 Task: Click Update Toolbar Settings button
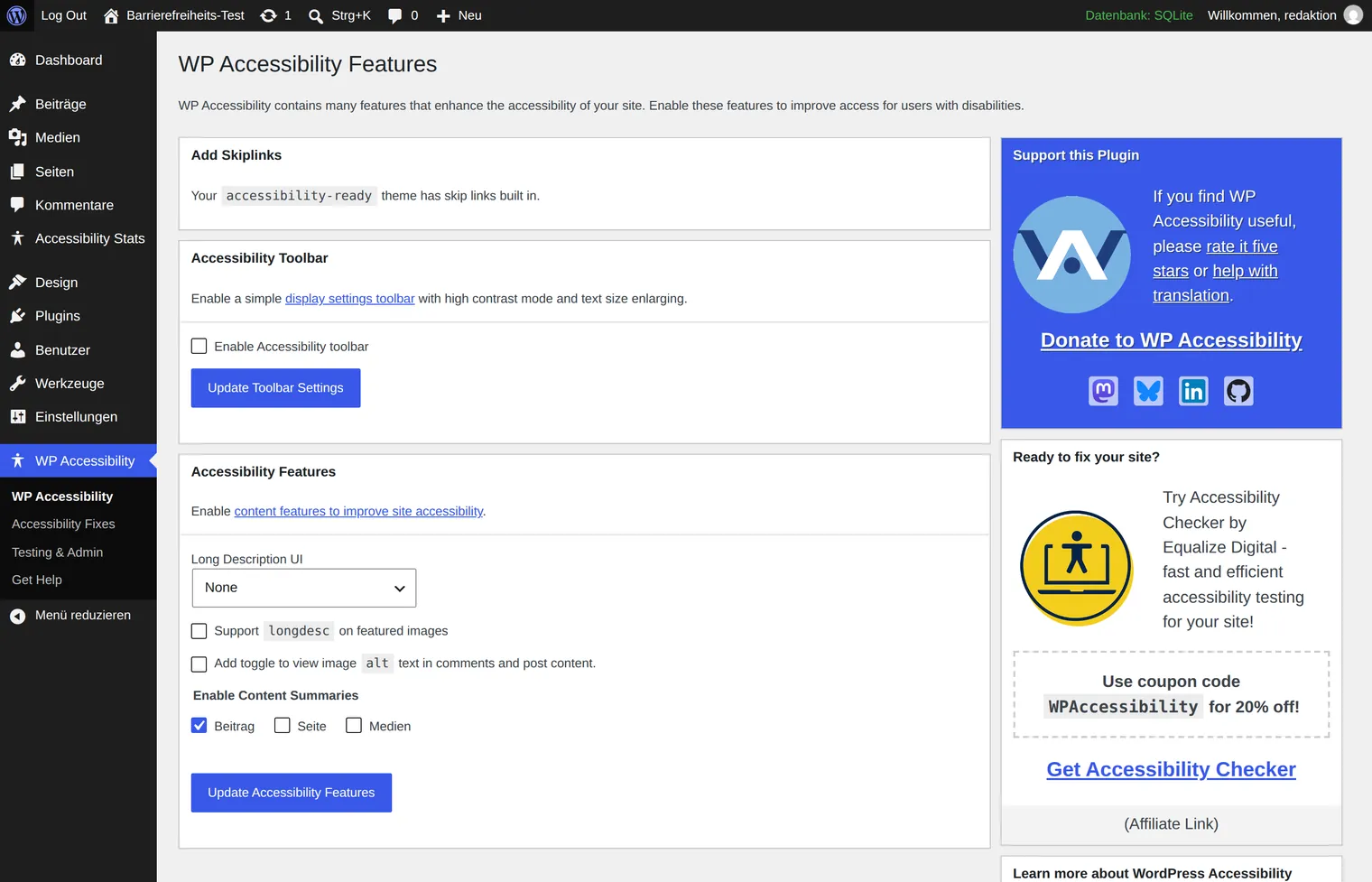point(275,388)
